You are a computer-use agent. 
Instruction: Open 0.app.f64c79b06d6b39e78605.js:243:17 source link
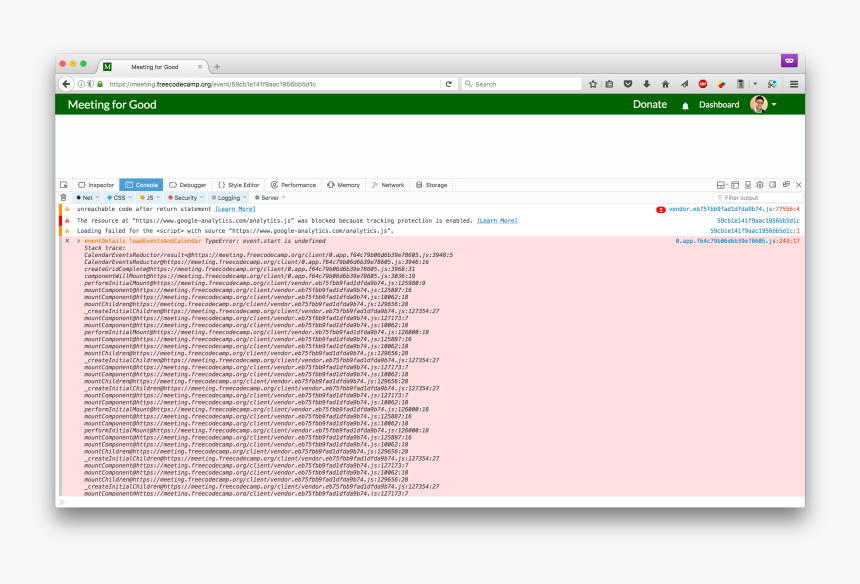tap(737, 241)
